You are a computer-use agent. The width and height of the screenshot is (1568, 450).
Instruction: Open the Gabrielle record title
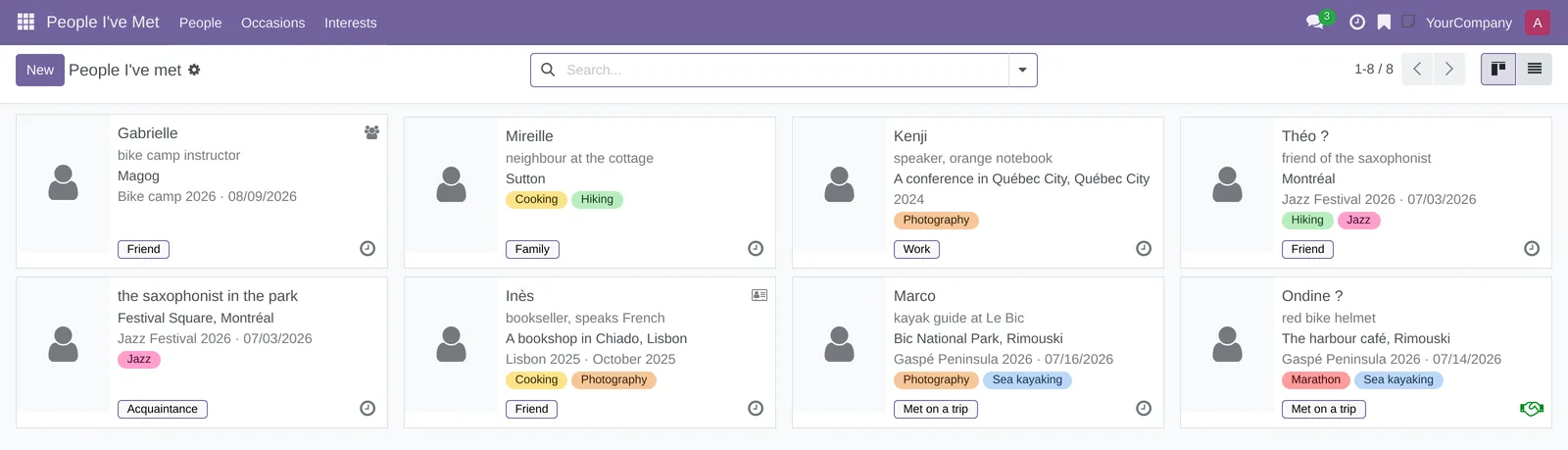pos(148,133)
